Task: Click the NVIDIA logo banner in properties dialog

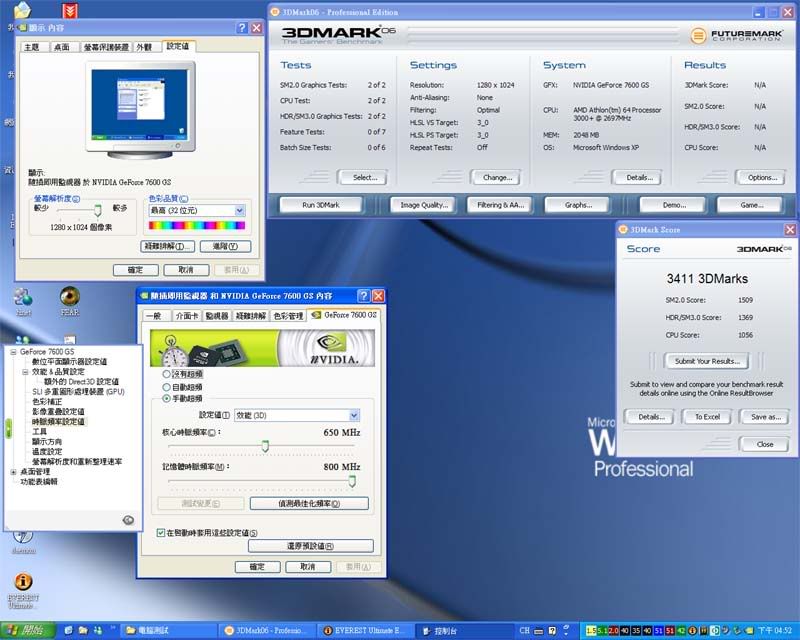Action: click(262, 348)
